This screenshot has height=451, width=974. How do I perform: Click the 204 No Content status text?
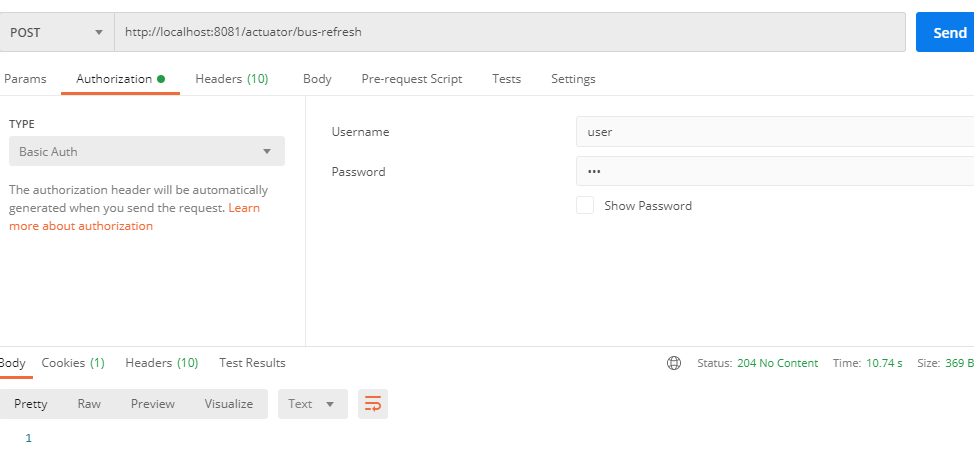778,363
